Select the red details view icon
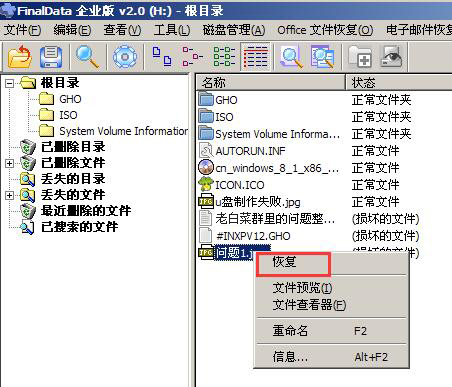Image resolution: width=452 pixels, height=387 pixels. [x=255, y=57]
